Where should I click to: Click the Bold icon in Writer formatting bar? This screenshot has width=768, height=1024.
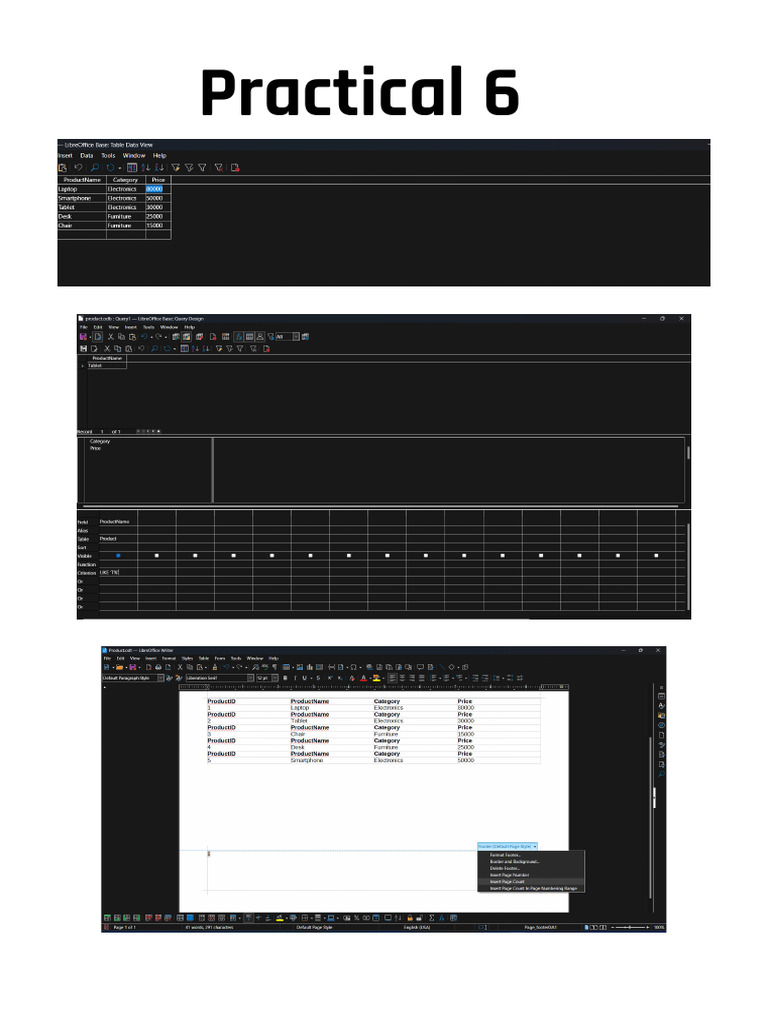point(285,678)
